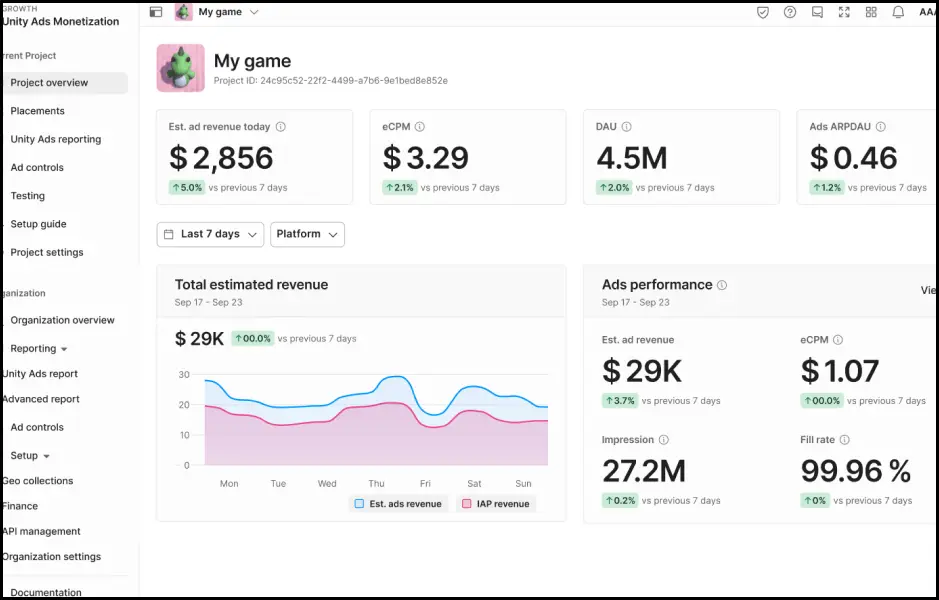Click the $ 1.07 eCPM value
The width and height of the screenshot is (939, 600).
click(x=840, y=371)
